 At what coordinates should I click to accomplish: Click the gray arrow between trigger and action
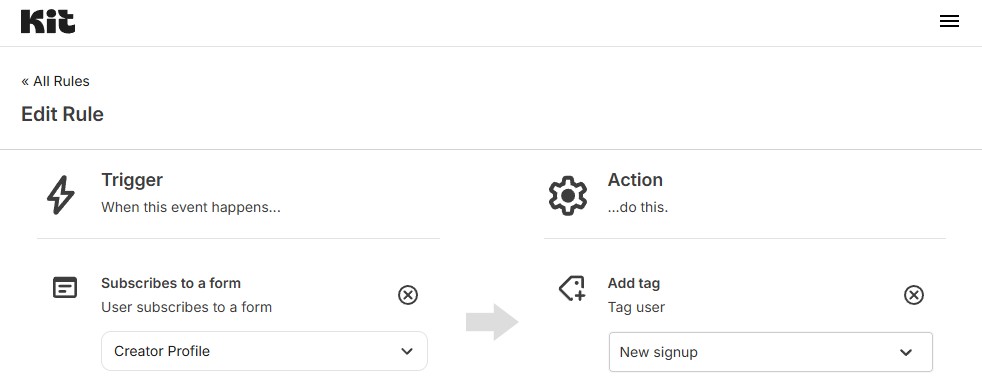(x=492, y=322)
